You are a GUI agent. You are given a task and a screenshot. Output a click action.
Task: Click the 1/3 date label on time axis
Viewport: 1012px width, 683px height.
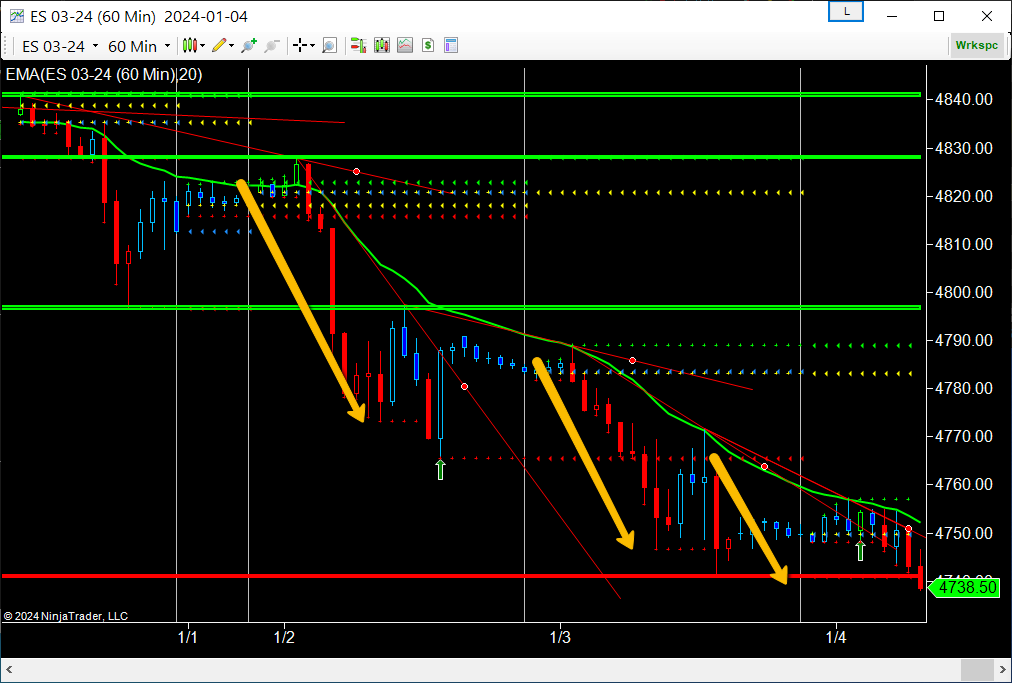[x=560, y=638]
